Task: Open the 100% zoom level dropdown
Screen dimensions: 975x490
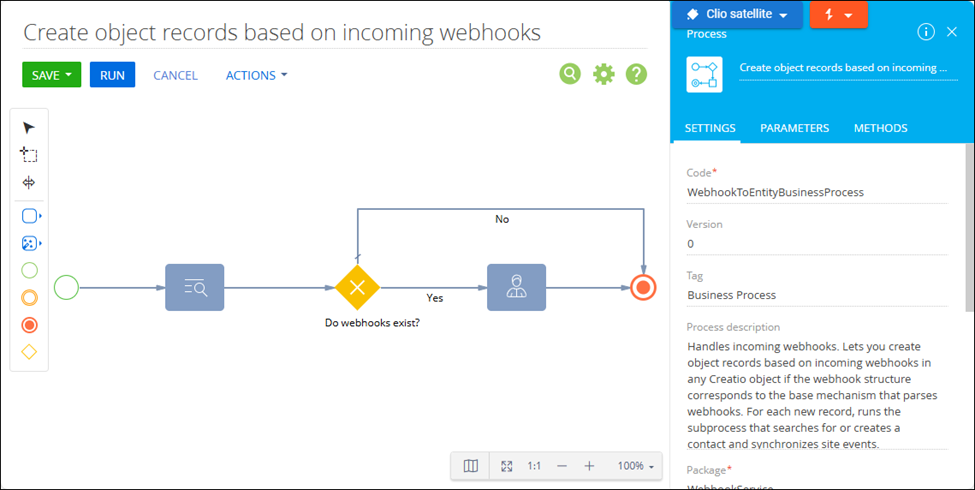Action: [637, 466]
